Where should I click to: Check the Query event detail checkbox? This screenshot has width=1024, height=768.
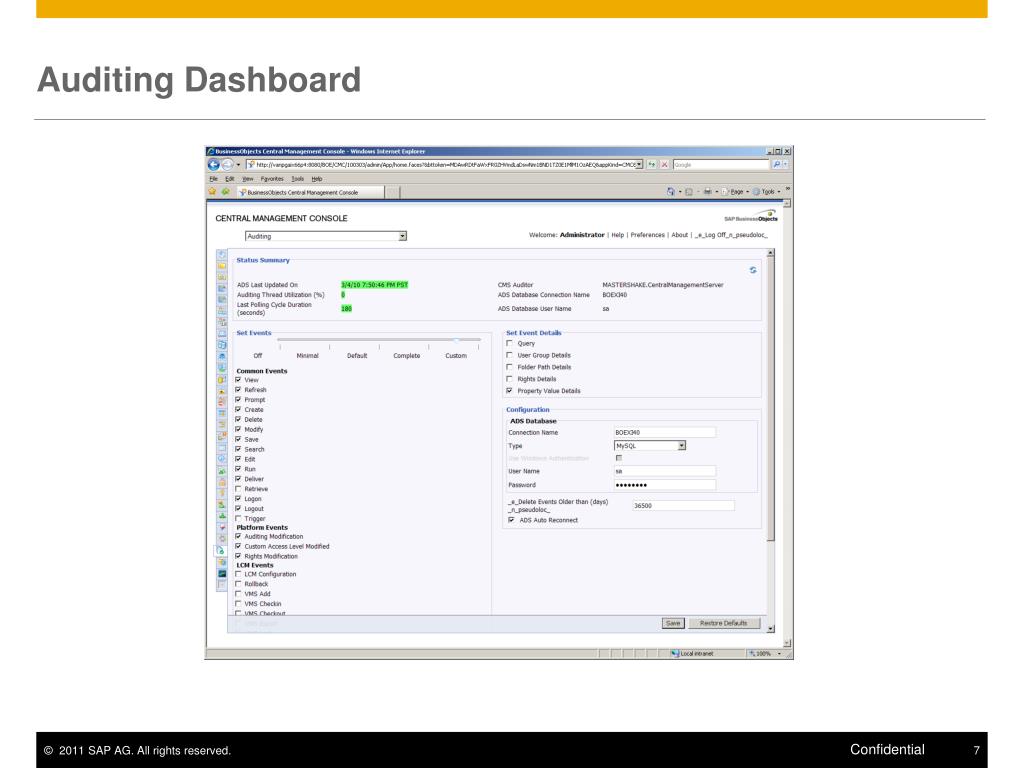coord(509,343)
